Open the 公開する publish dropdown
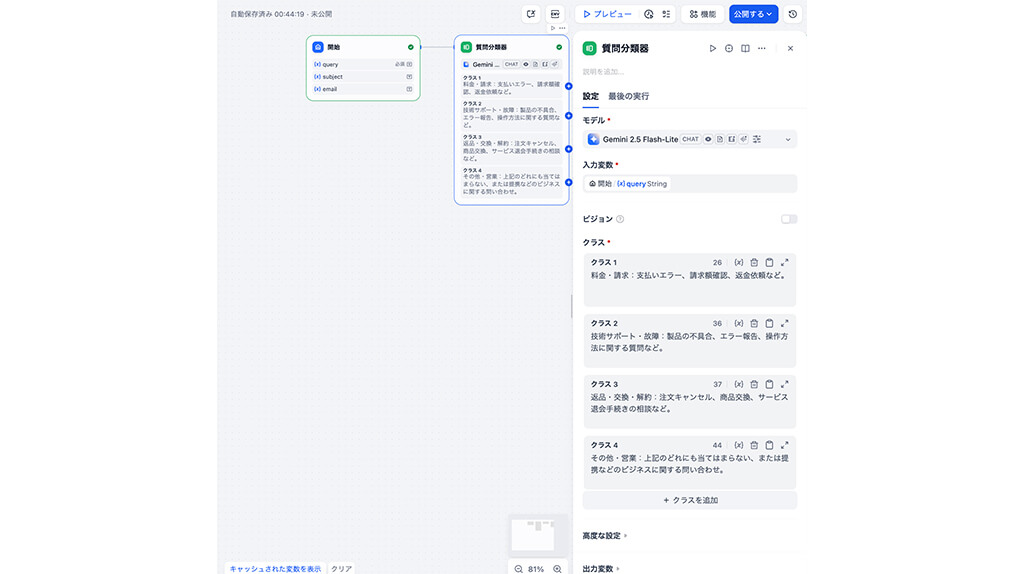1024x574 pixels. coord(753,14)
